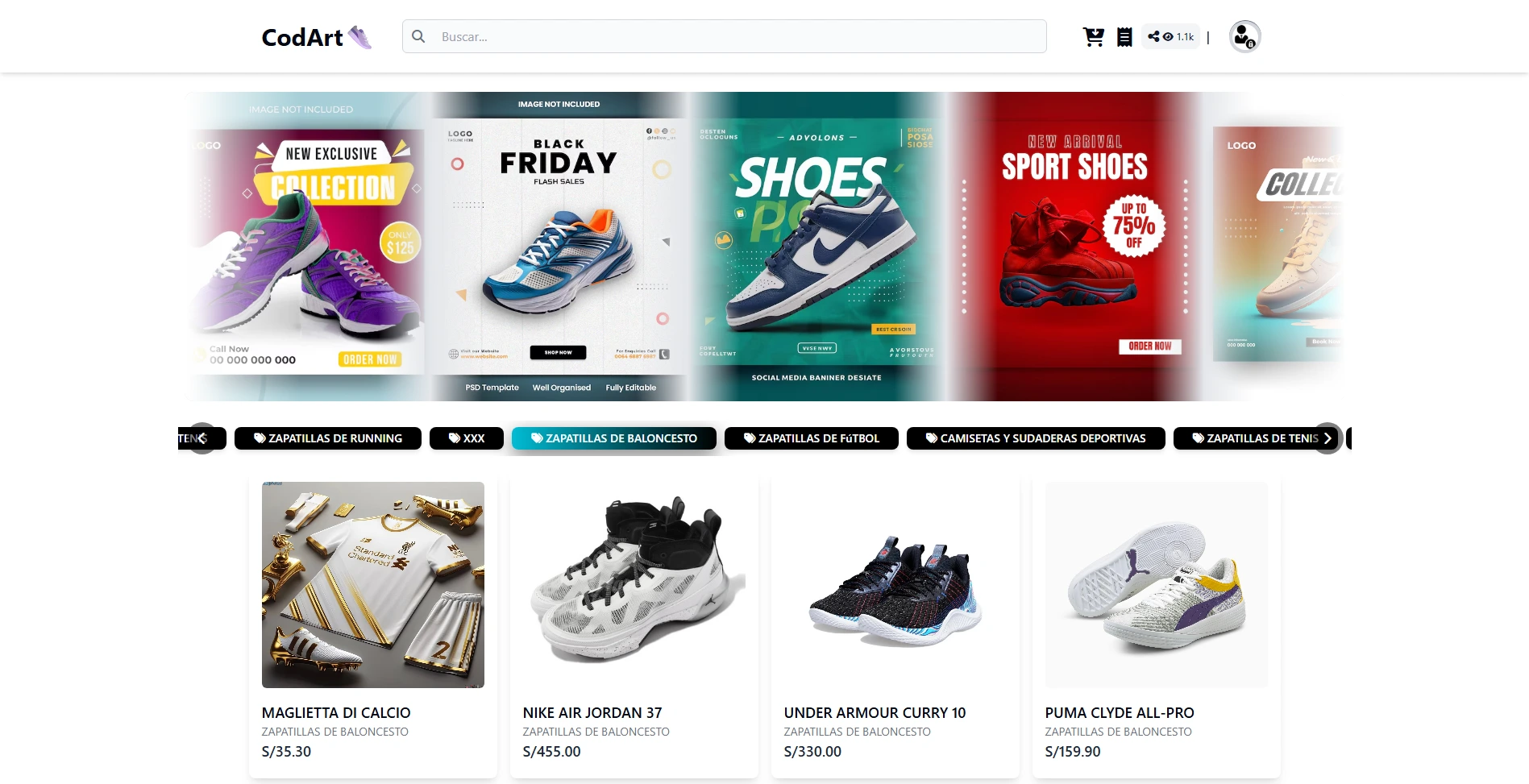Click the search magnifier icon
The width and height of the screenshot is (1529, 784).
point(418,36)
